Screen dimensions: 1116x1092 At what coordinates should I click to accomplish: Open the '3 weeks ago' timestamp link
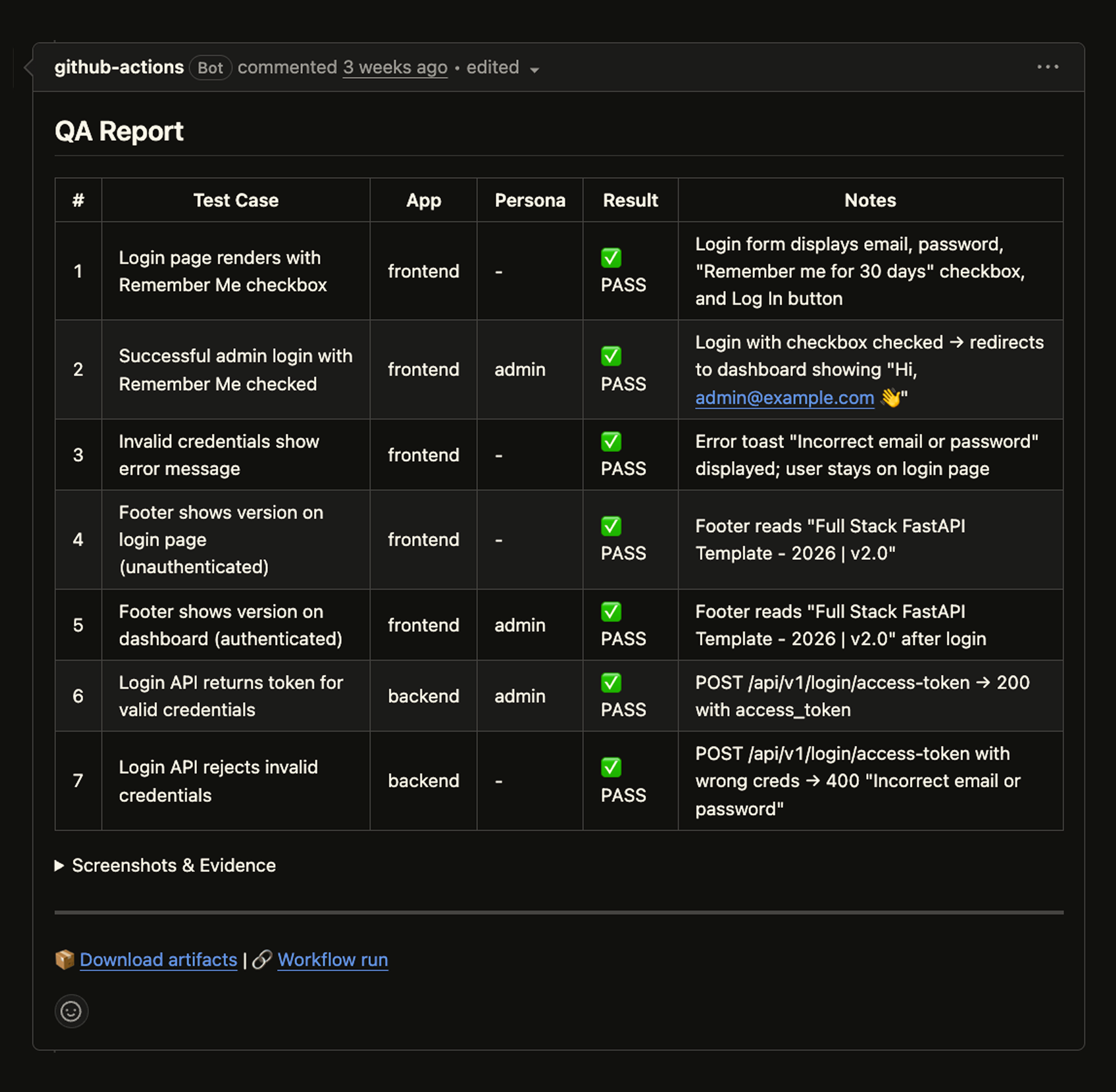(x=395, y=67)
